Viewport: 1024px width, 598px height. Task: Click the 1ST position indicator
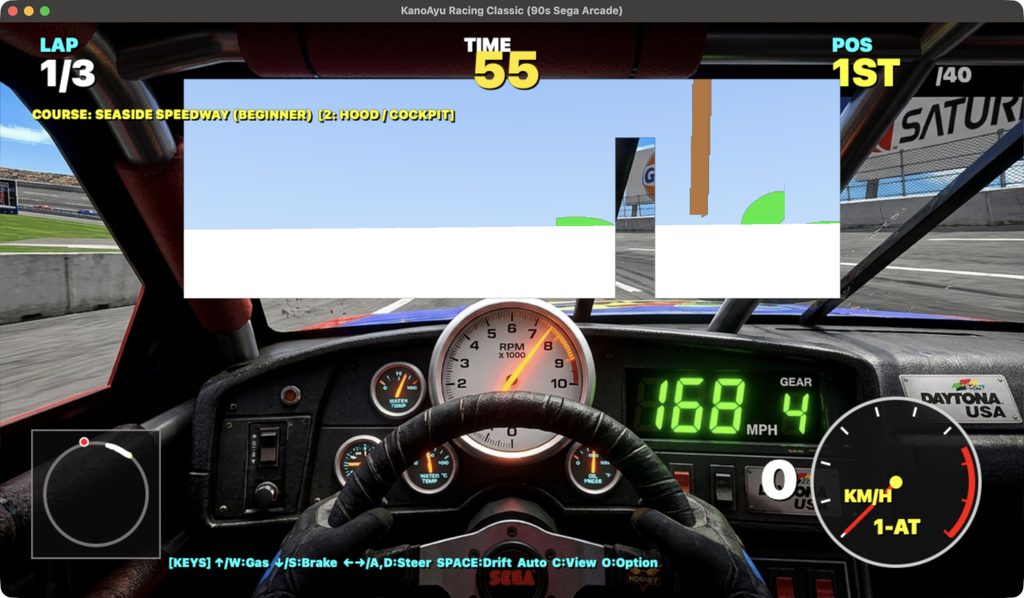coord(866,72)
